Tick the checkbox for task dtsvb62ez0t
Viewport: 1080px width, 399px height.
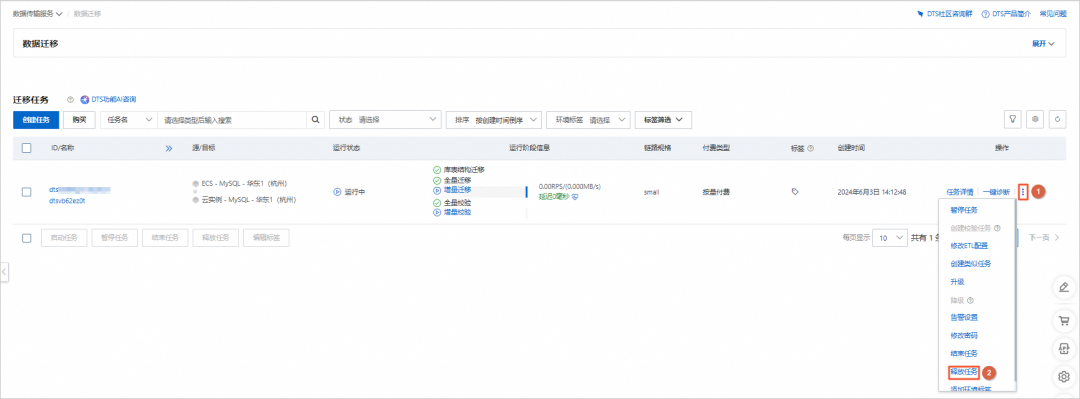(x=26, y=192)
